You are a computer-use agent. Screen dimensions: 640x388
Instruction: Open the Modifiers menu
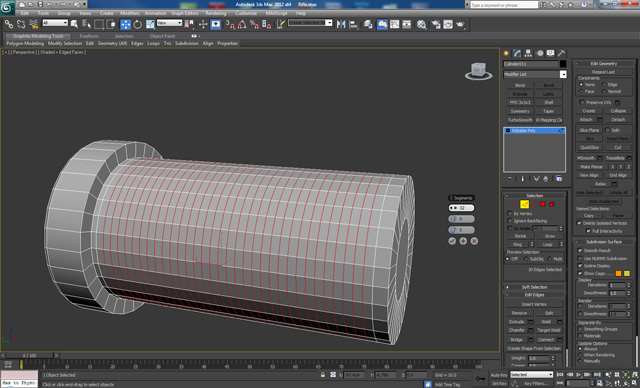tap(130, 13)
